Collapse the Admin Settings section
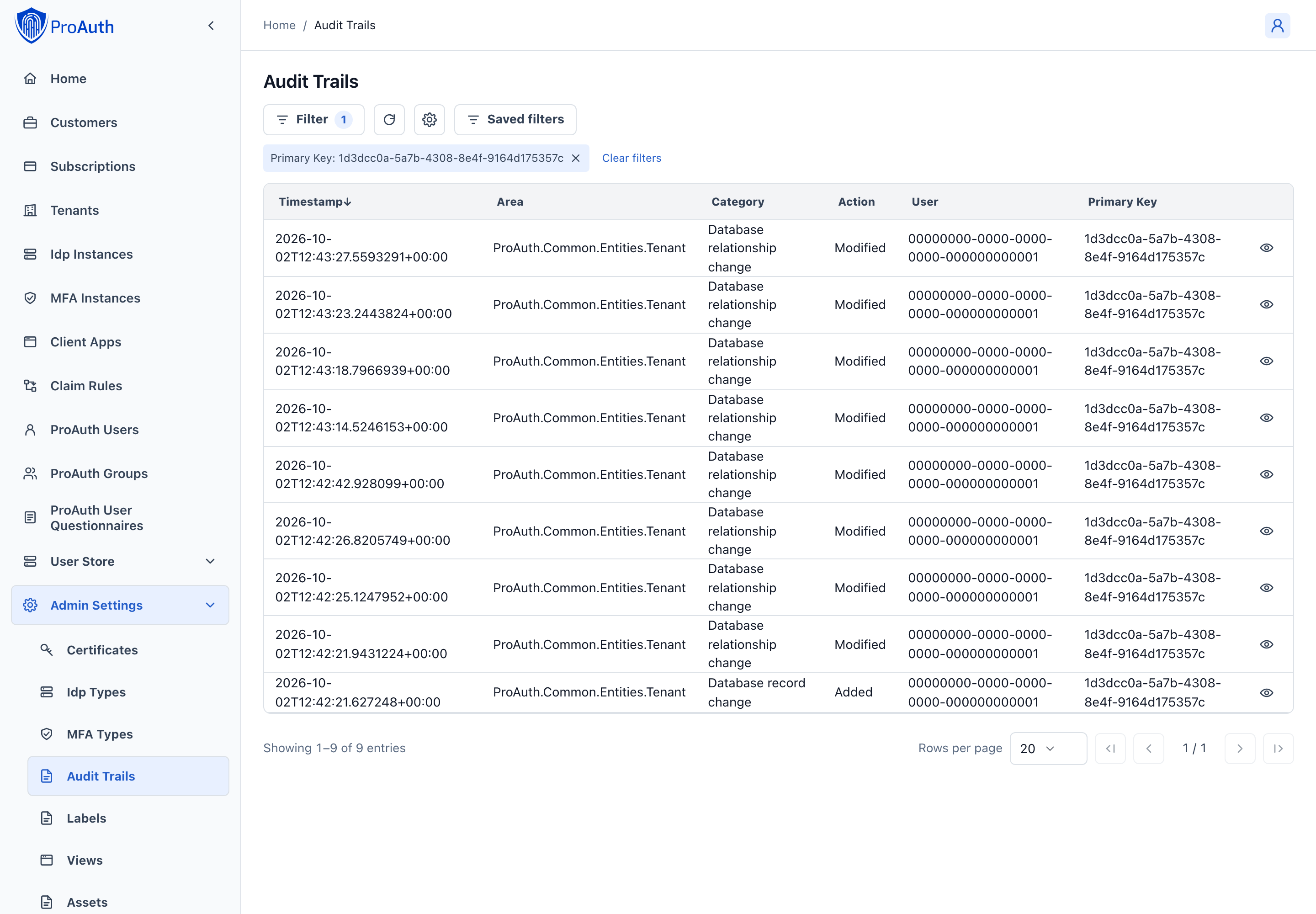 coord(120,606)
